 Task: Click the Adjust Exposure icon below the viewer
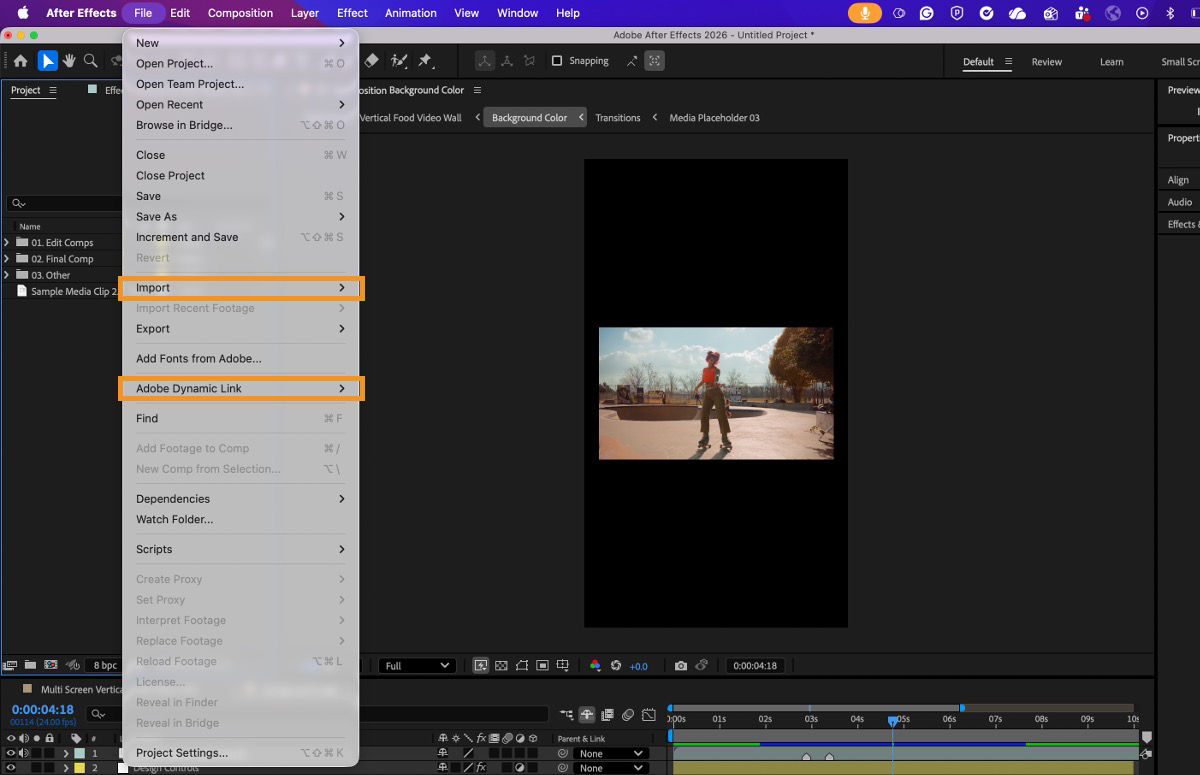pos(617,666)
